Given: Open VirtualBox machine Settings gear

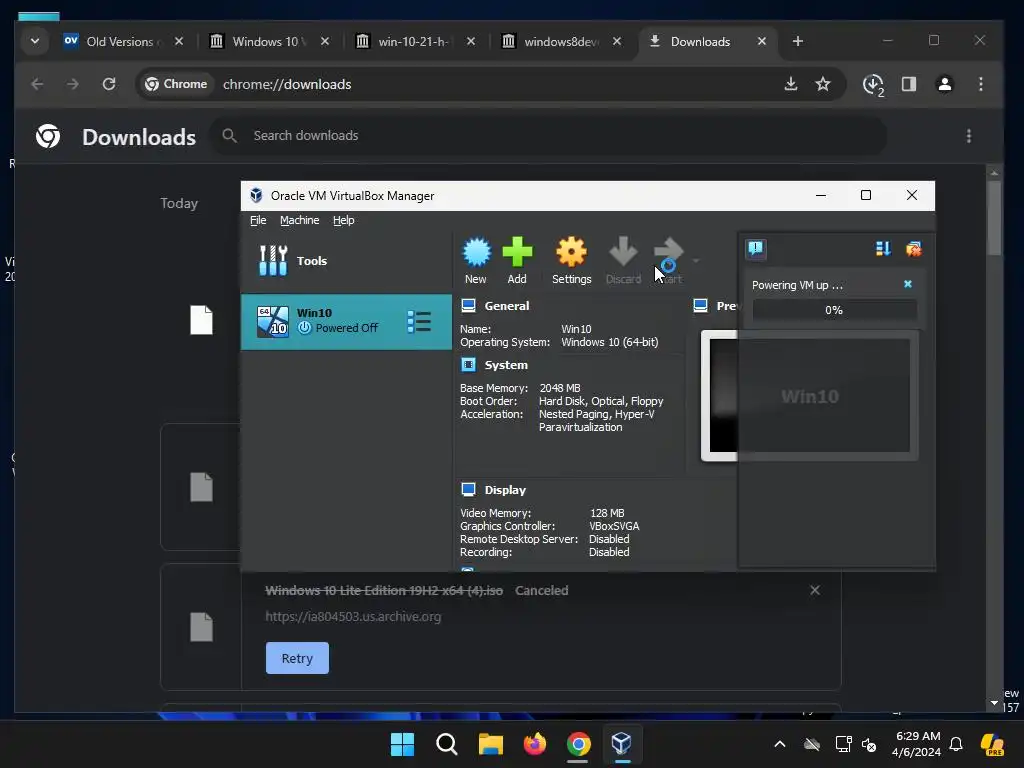Looking at the screenshot, I should [x=571, y=261].
